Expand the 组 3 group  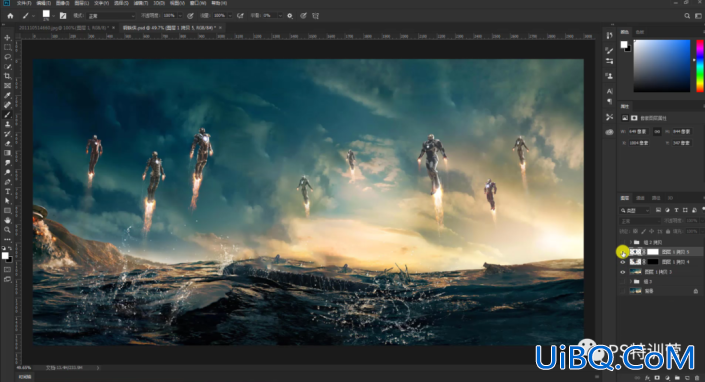pyautogui.click(x=630, y=282)
